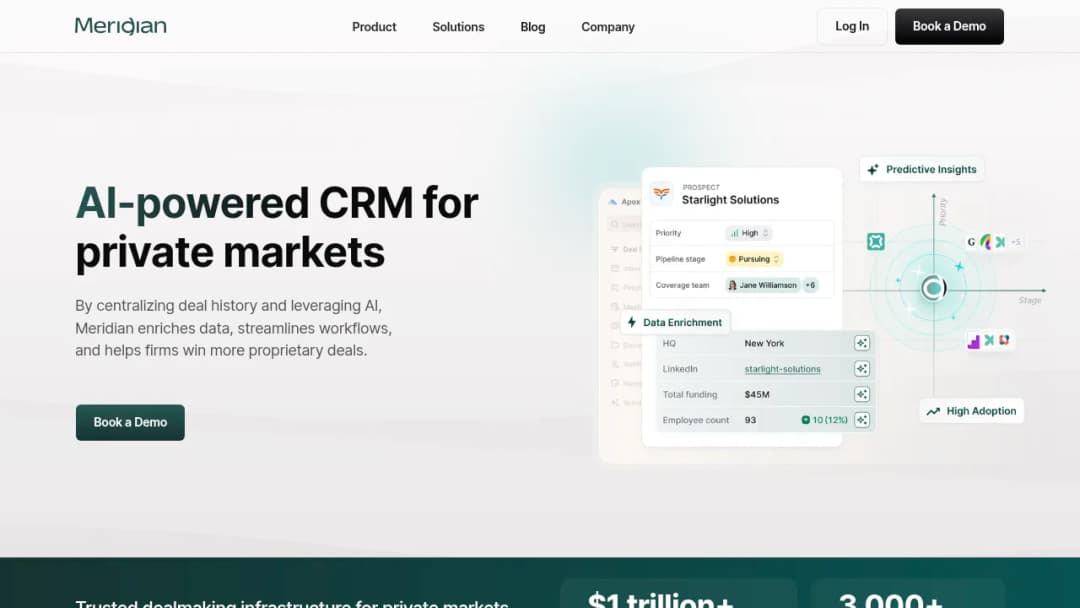
Task: Click the "PROSPECT" label above the card title
Action: [701, 187]
